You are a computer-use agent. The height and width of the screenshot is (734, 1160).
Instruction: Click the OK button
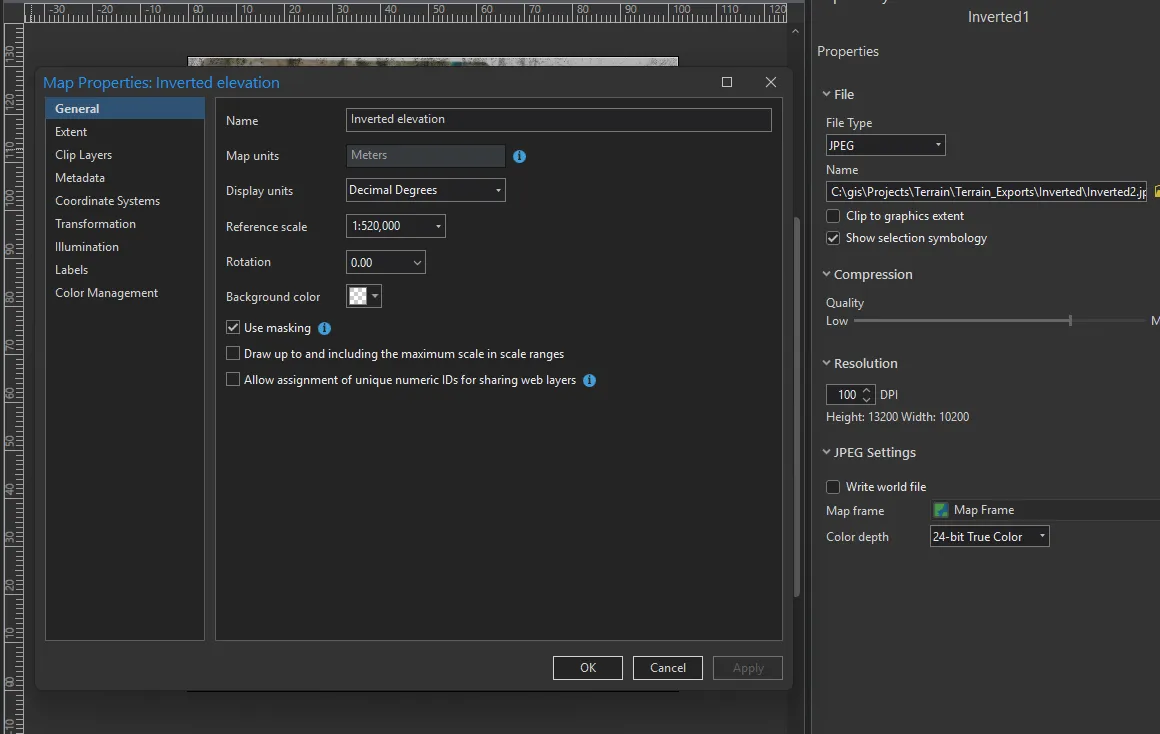587,668
